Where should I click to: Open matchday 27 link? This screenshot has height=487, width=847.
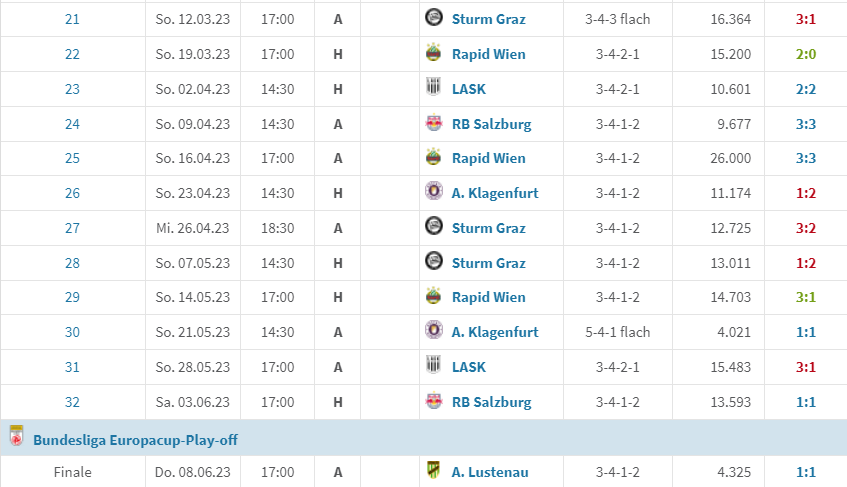pyautogui.click(x=72, y=228)
